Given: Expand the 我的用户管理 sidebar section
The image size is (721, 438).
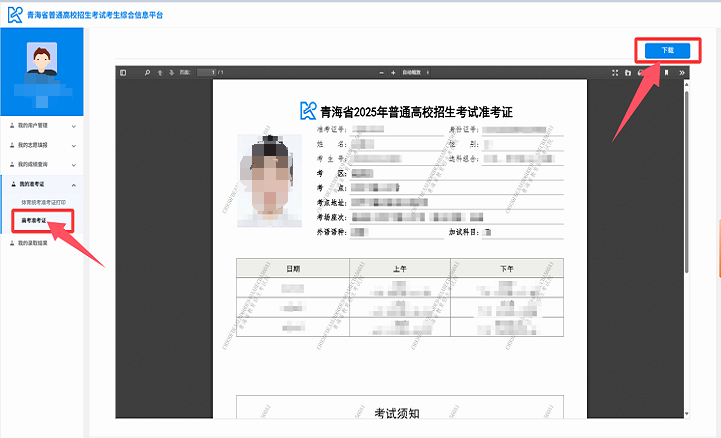Looking at the screenshot, I should pos(41,126).
